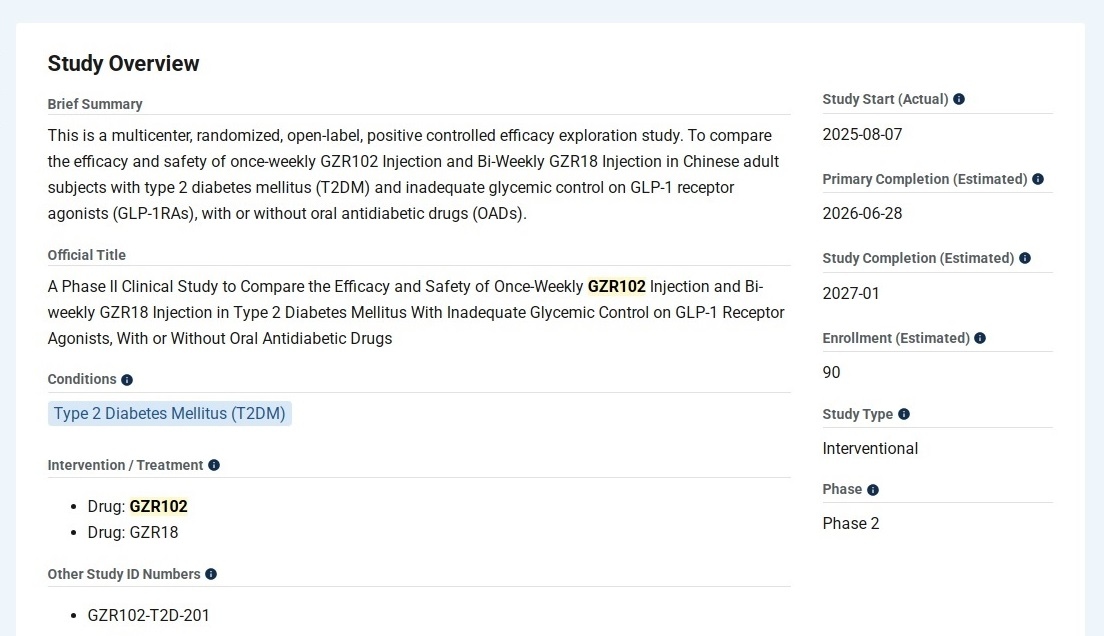Viewport: 1104px width, 636px height.
Task: Click the Enrollment (Estimated) info icon
Action: [980, 338]
